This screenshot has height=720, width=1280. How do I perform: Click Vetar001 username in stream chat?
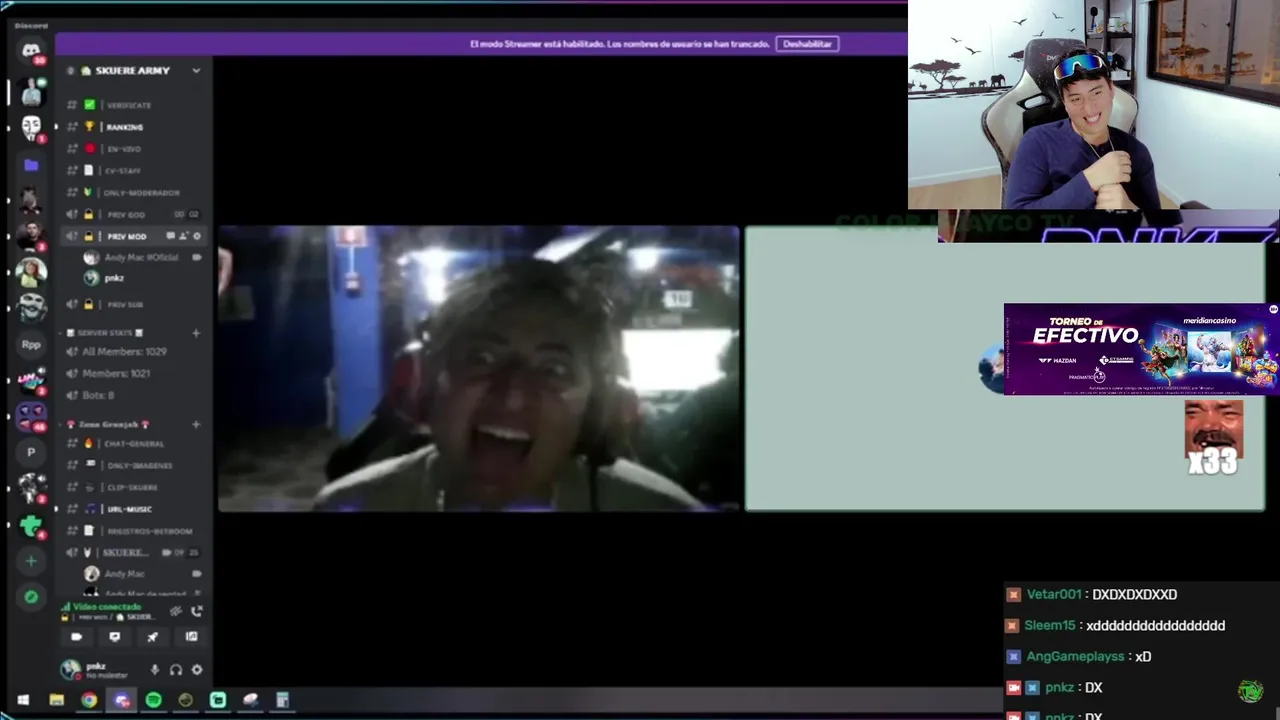pos(1054,594)
